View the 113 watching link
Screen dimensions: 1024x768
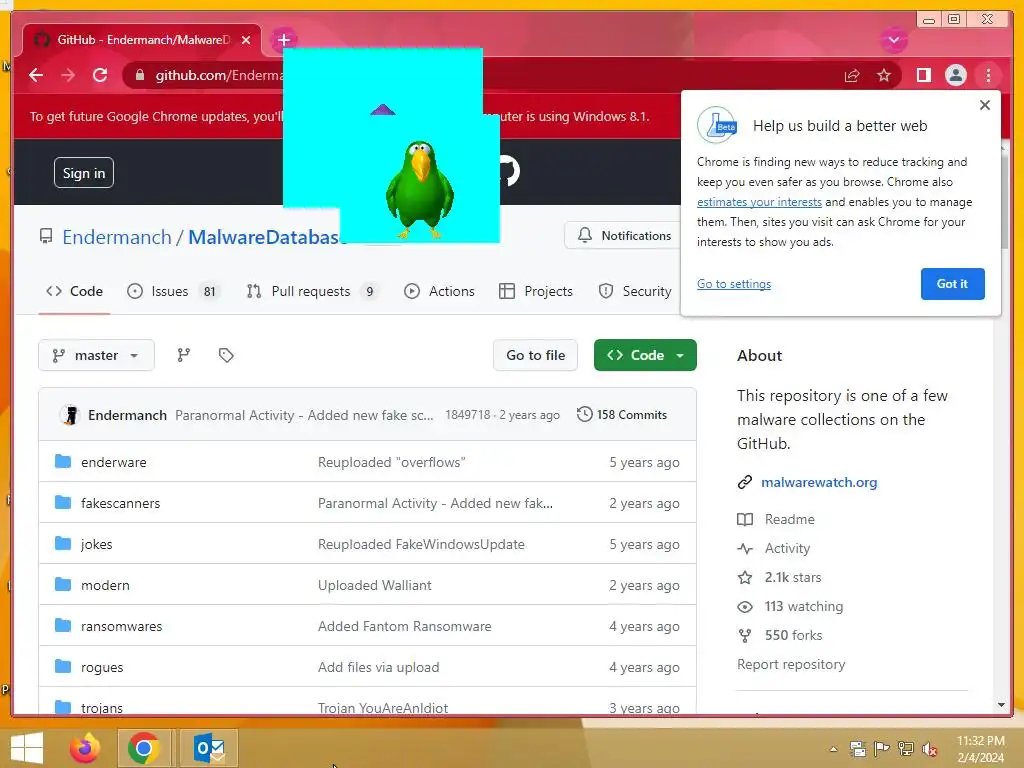790,607
